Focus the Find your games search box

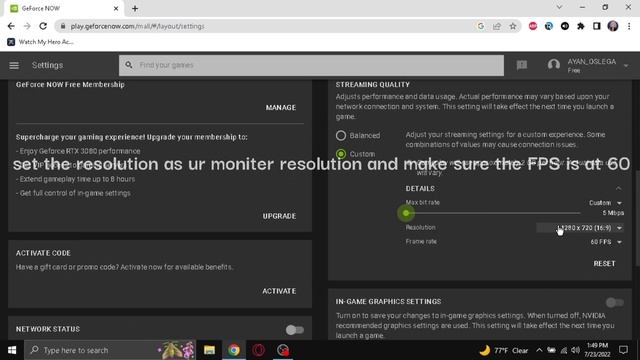[311, 65]
